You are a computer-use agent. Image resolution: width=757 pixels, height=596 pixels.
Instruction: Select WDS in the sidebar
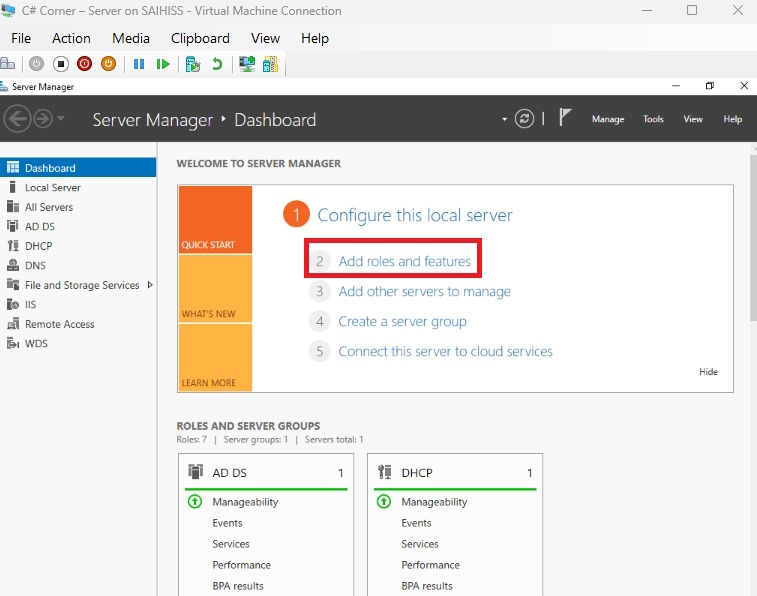point(78,344)
